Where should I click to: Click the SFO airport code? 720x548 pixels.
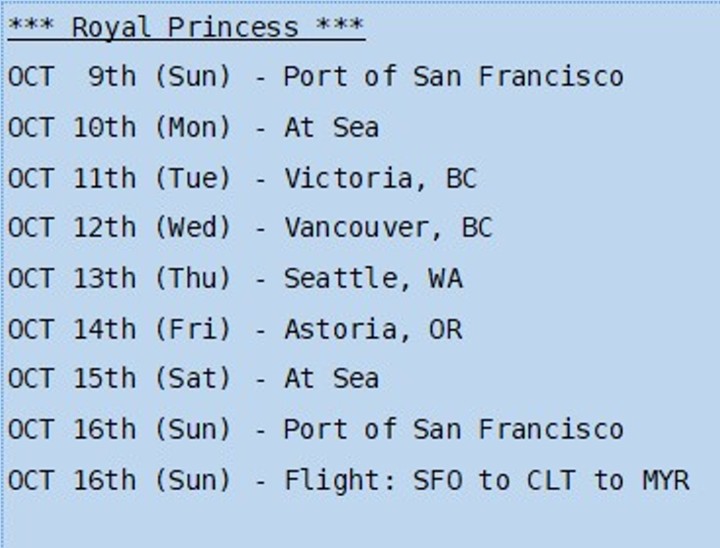(x=437, y=480)
